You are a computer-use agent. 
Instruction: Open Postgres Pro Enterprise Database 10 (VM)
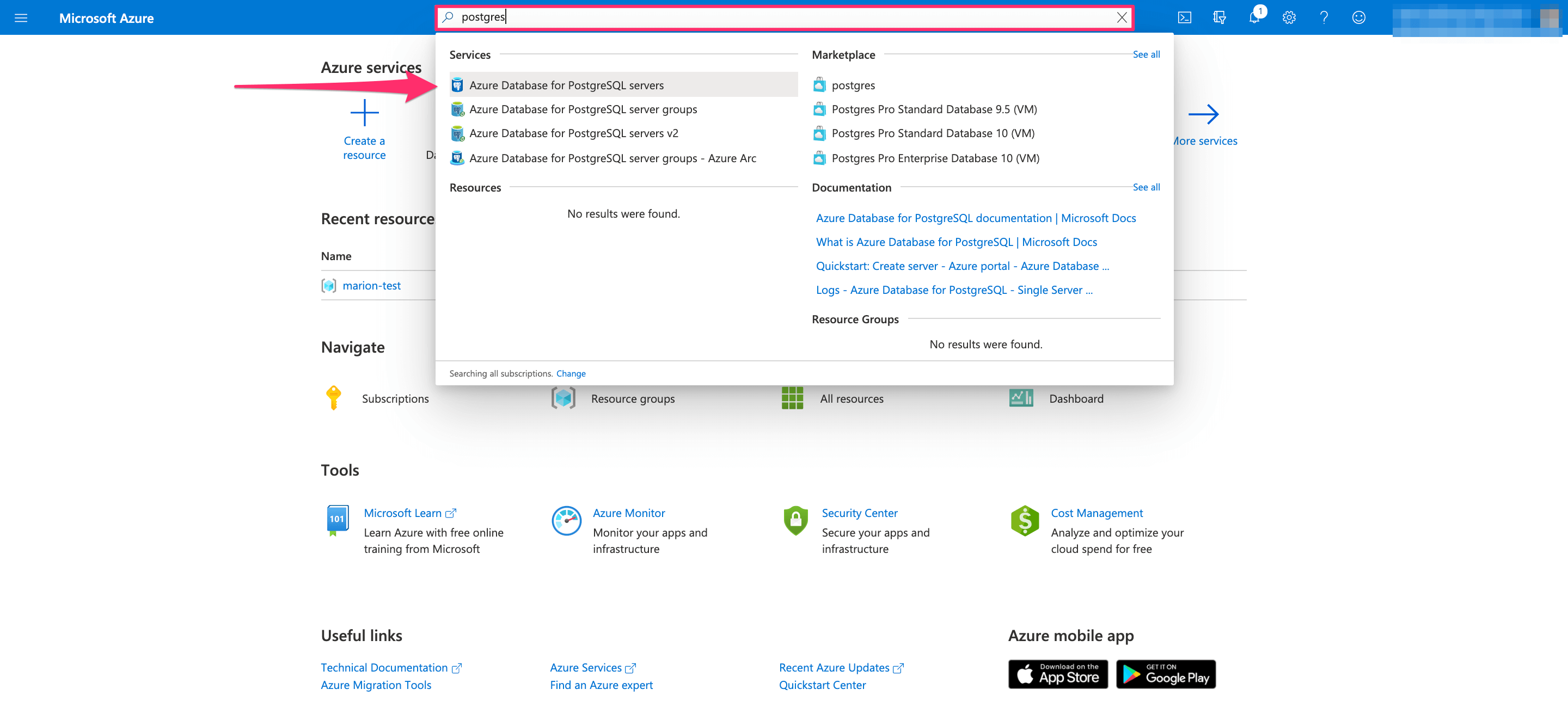point(934,158)
